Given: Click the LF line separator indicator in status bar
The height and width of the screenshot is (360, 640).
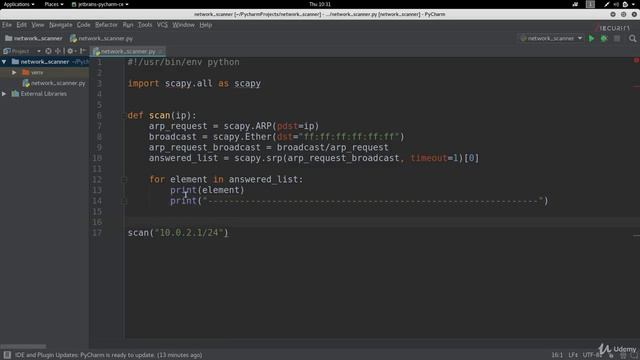Looking at the screenshot, I should tap(573, 355).
